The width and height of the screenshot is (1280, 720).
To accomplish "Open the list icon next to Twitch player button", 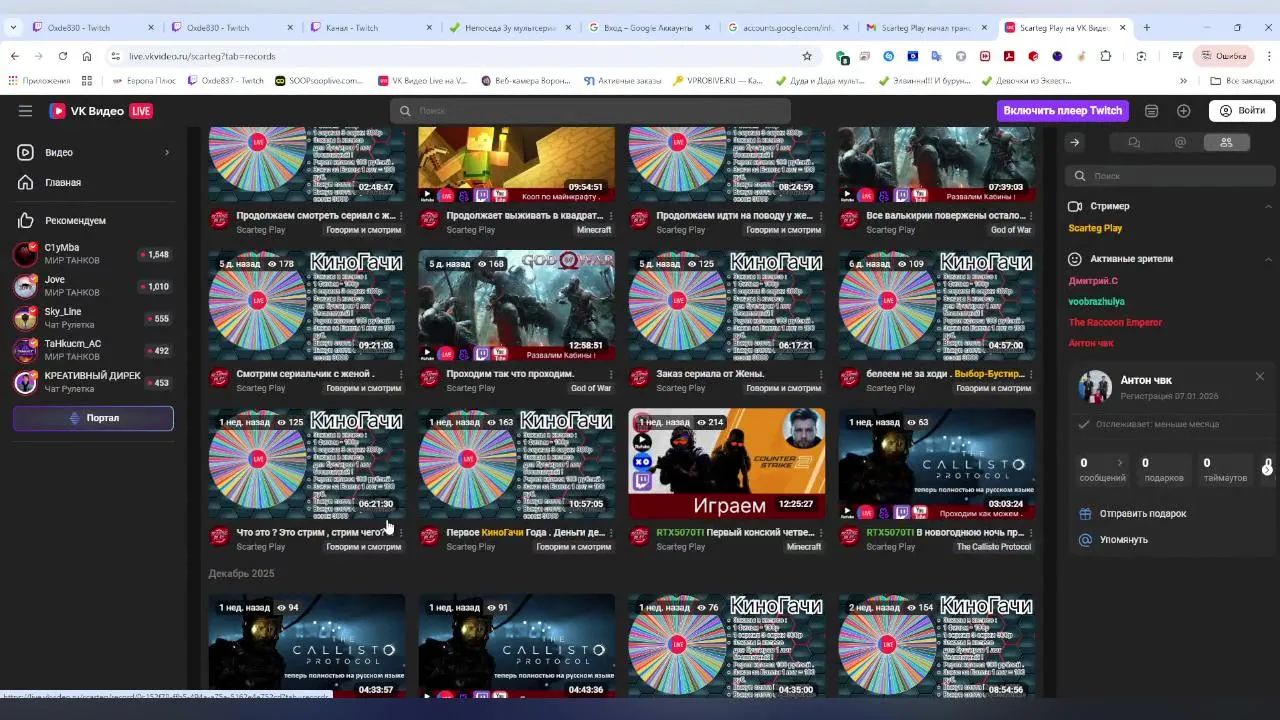I will pos(1152,111).
